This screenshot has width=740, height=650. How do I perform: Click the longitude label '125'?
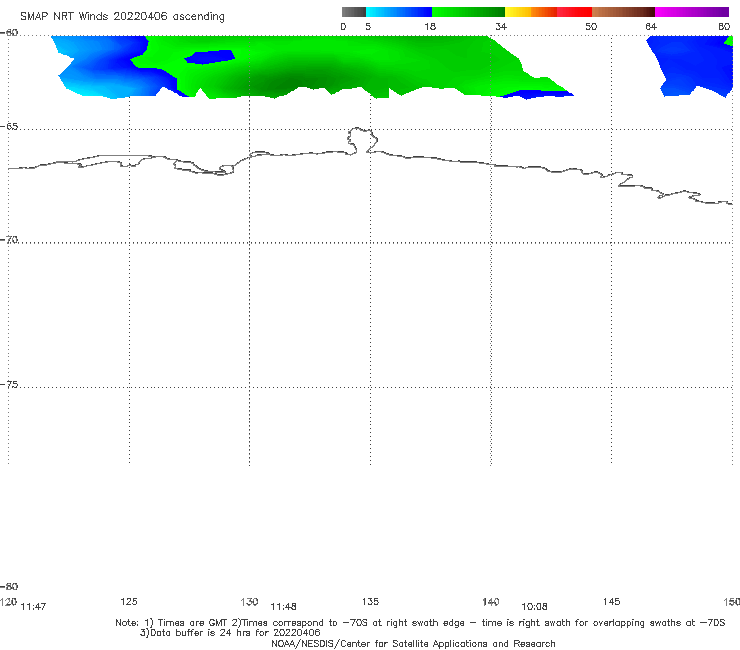pyautogui.click(x=129, y=601)
